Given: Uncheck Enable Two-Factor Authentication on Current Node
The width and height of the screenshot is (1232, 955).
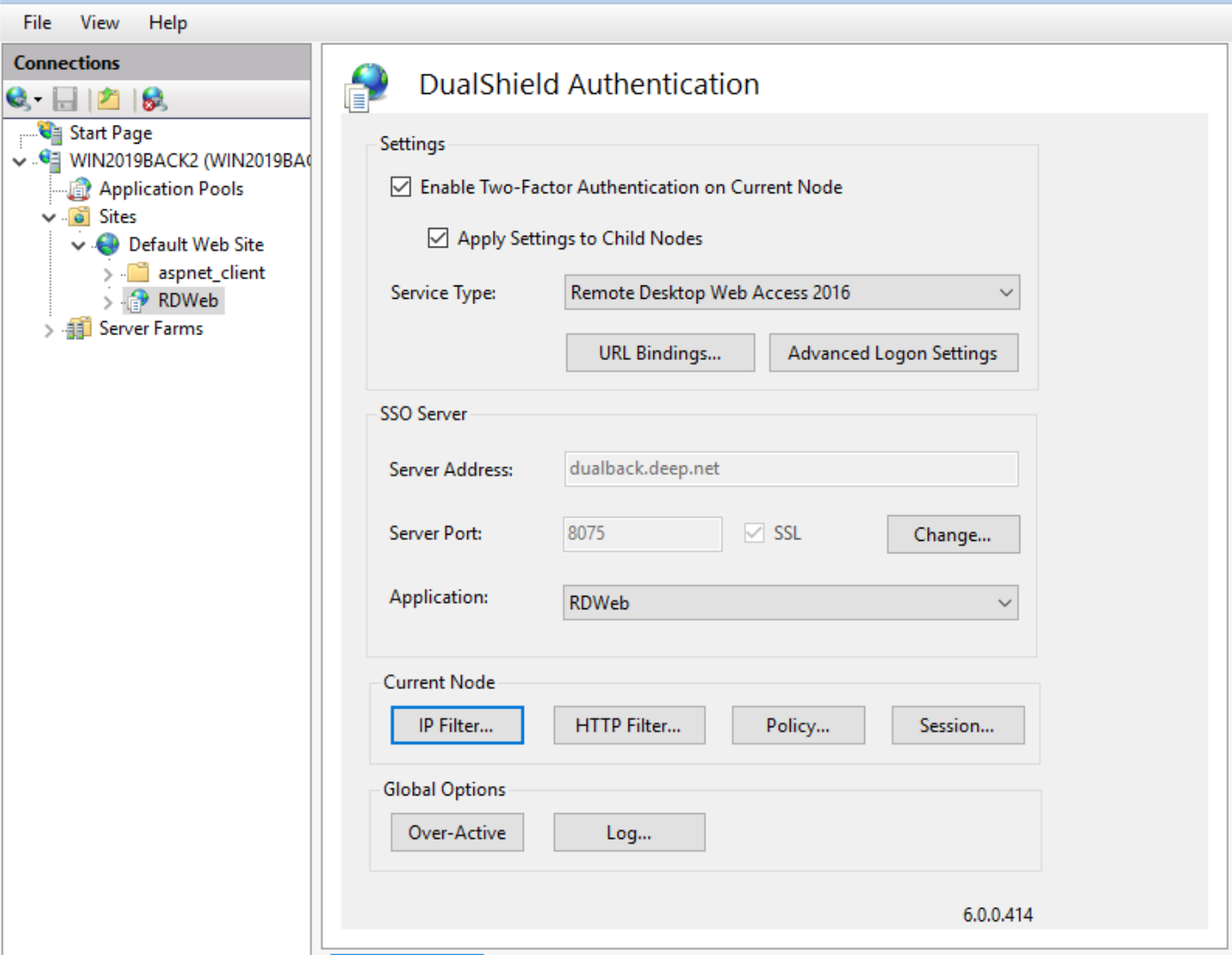Looking at the screenshot, I should [x=401, y=187].
